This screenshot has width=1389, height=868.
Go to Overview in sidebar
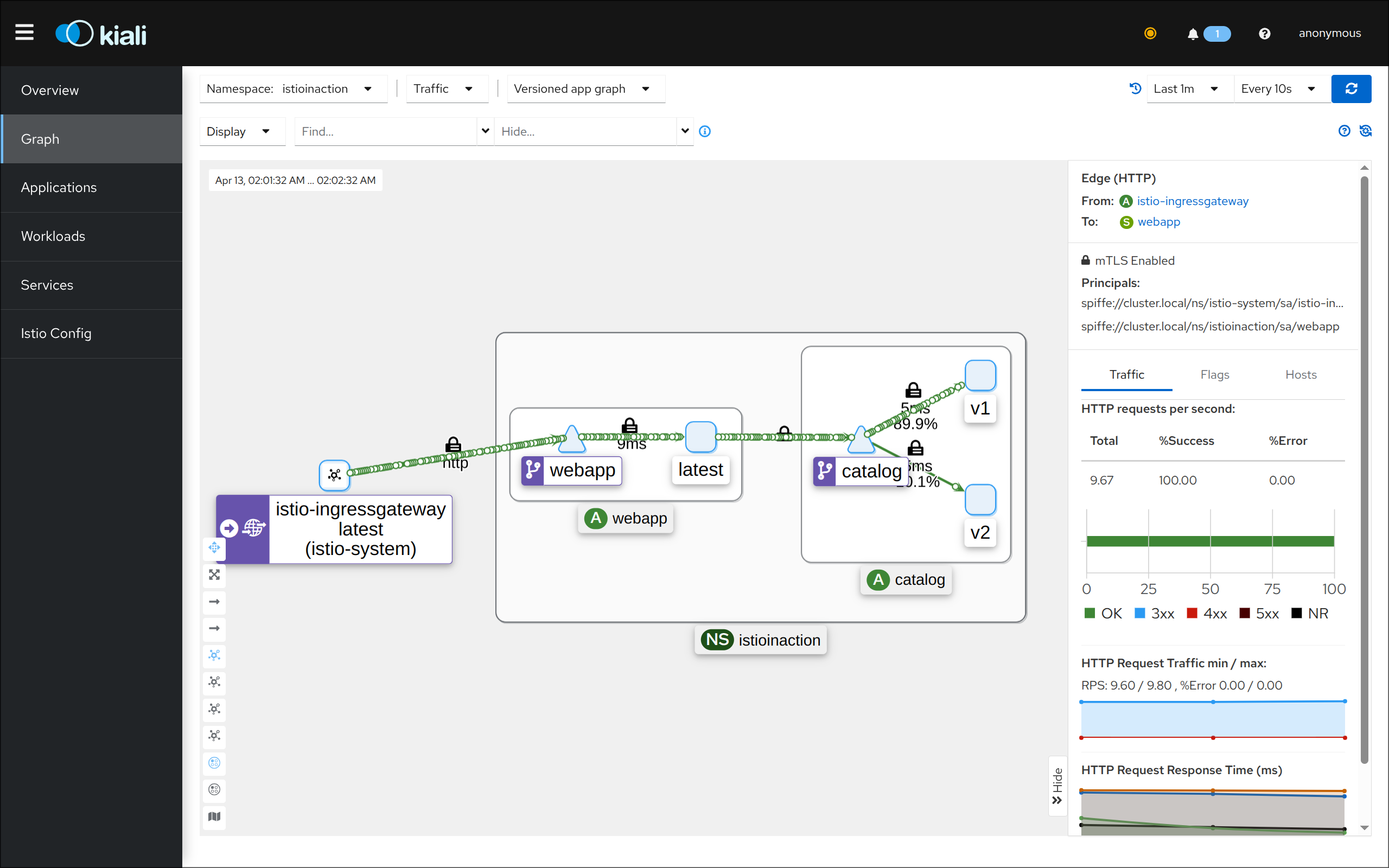91,90
